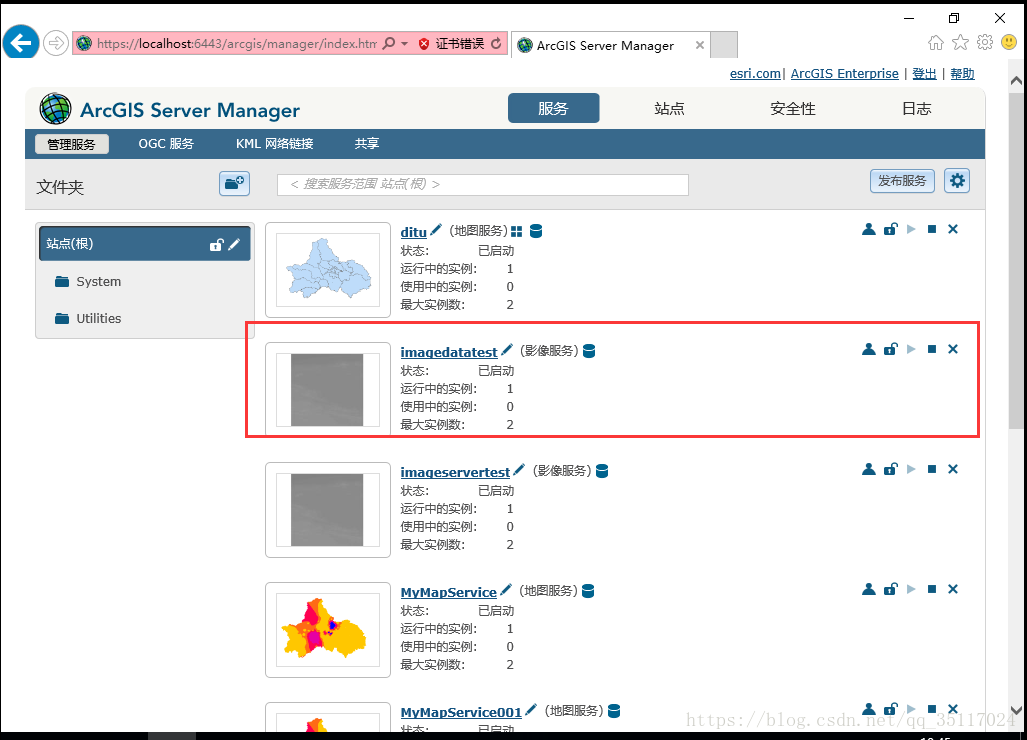Focus the service search input field
The width and height of the screenshot is (1027, 740).
click(483, 185)
